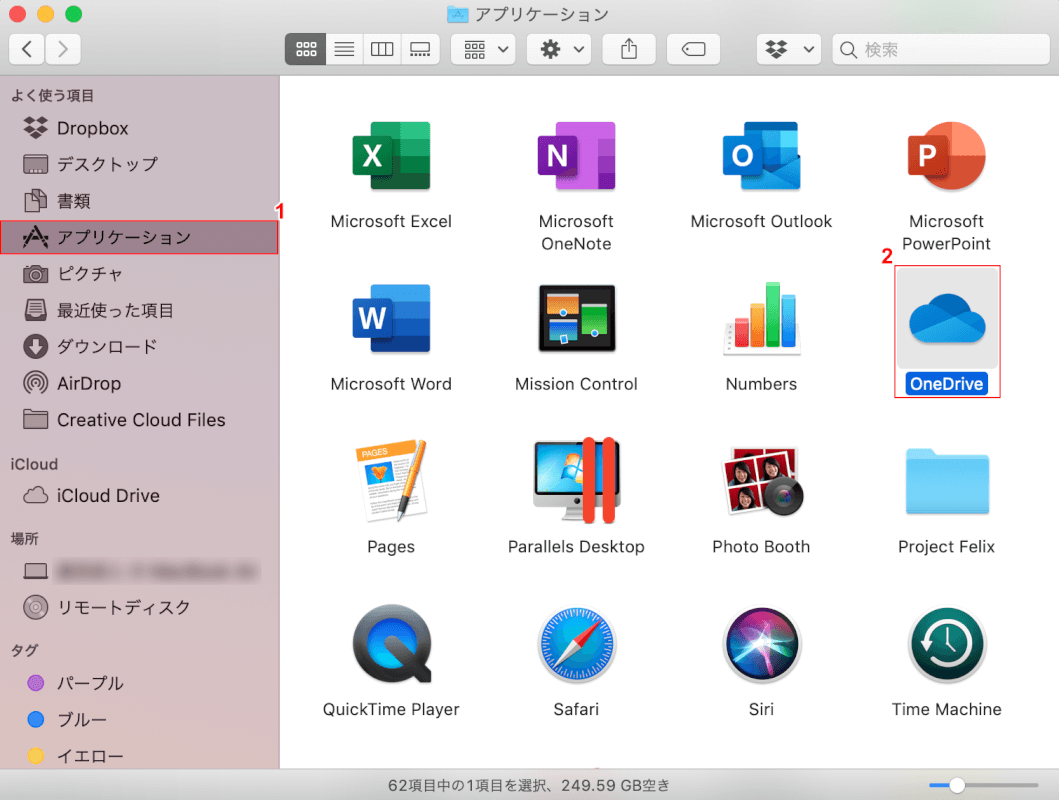Click the Microsoft Excel name label
Image resolution: width=1059 pixels, height=800 pixels.
pyautogui.click(x=391, y=221)
